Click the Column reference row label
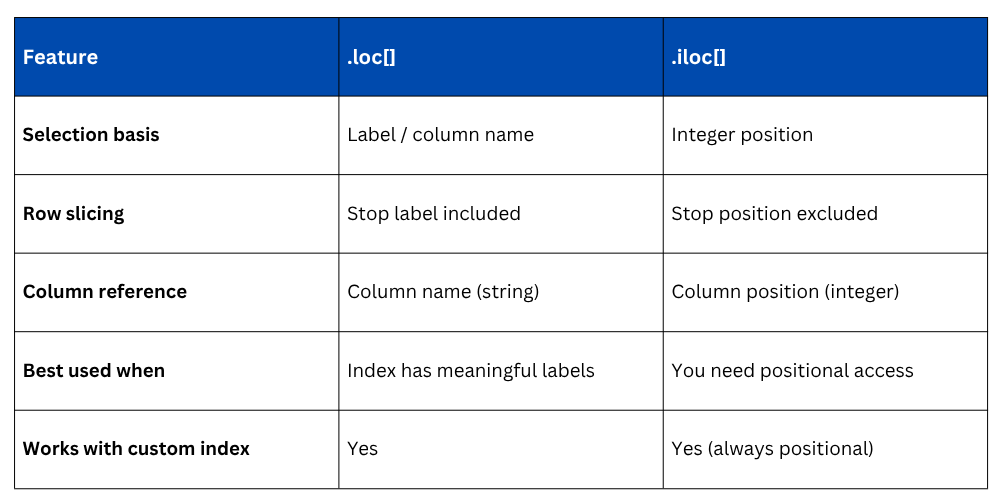 104,292
